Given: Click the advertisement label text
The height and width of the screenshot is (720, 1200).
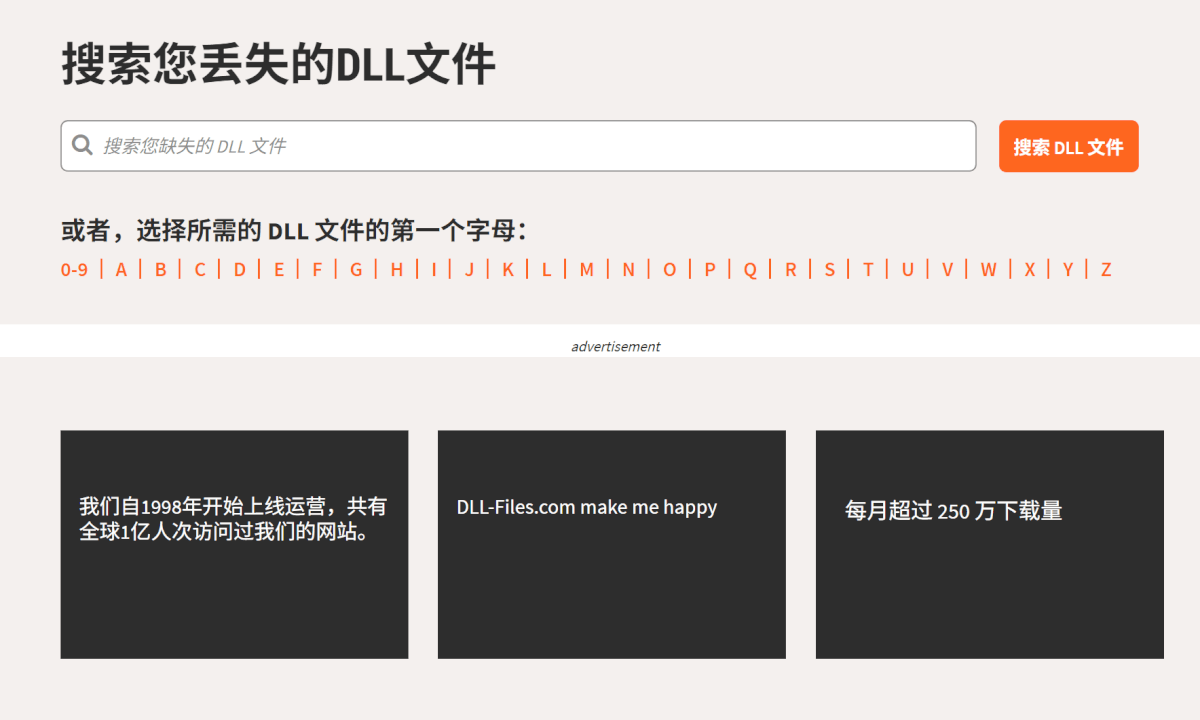Looking at the screenshot, I should tap(615, 346).
